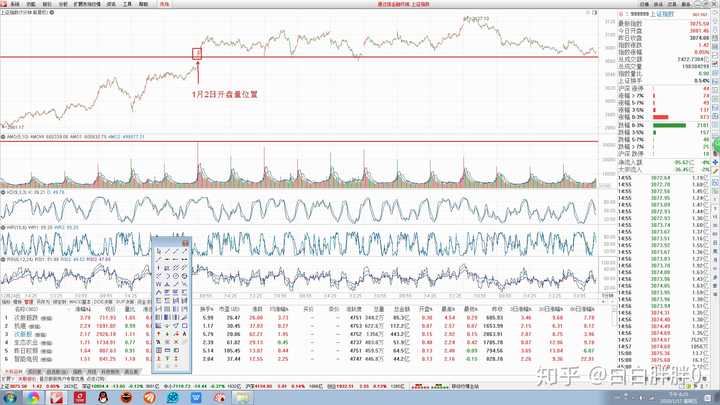This screenshot has width=720, height=405.
Task: Click the red 交易 menu item
Action: tap(164, 4)
